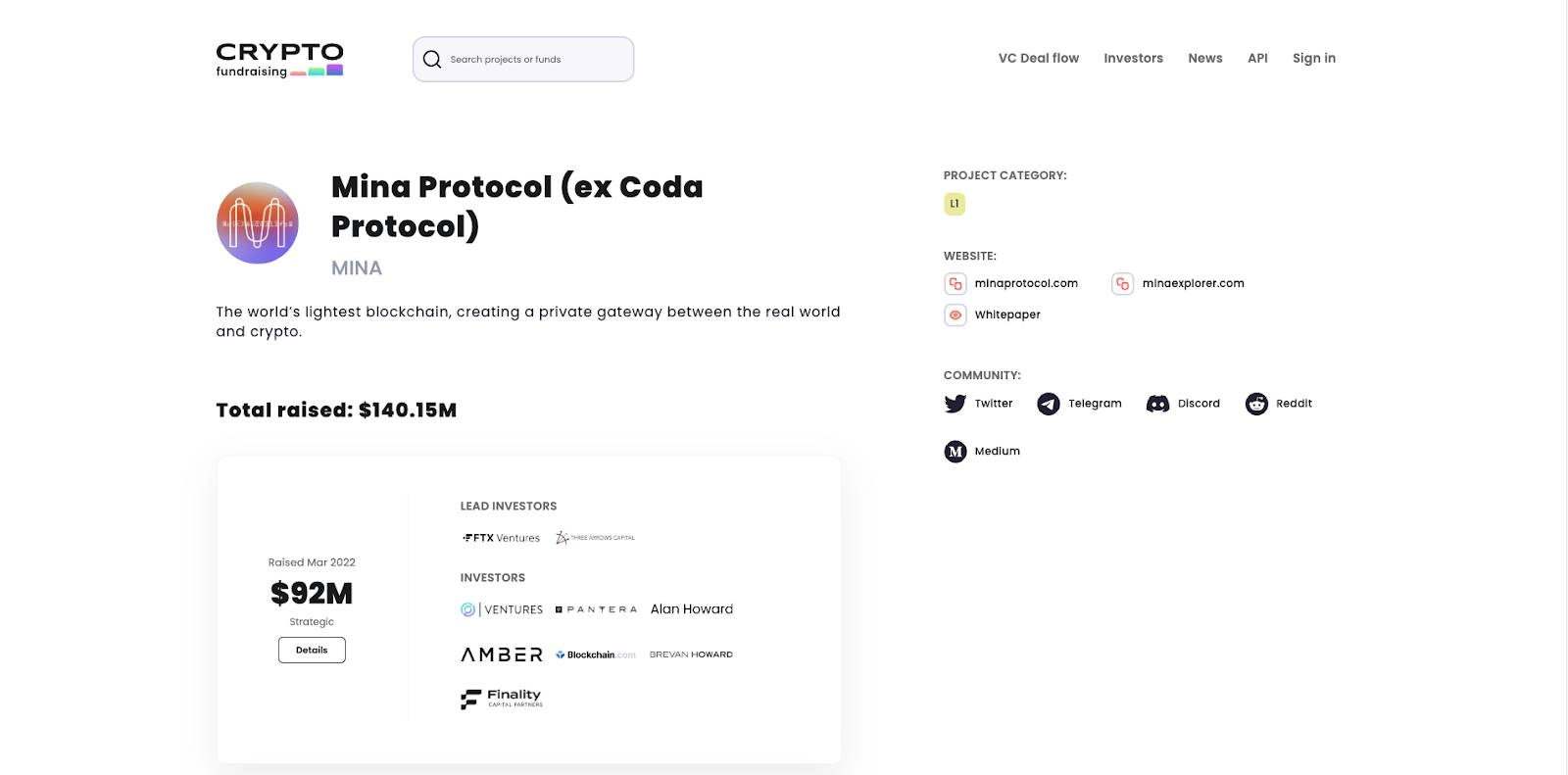Click the Medium icon
Viewport: 1568px width, 775px height.
click(955, 452)
